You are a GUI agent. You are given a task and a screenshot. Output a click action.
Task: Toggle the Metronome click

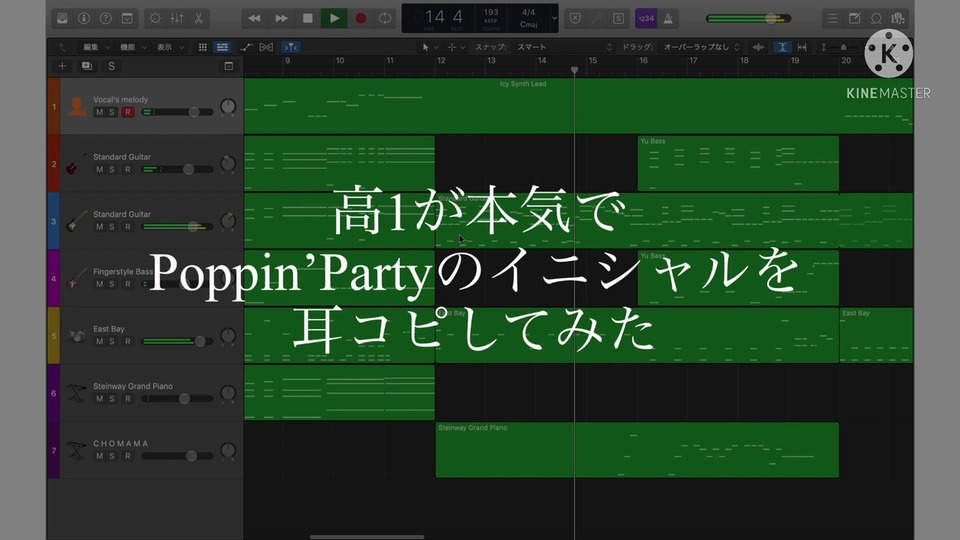pos(668,18)
